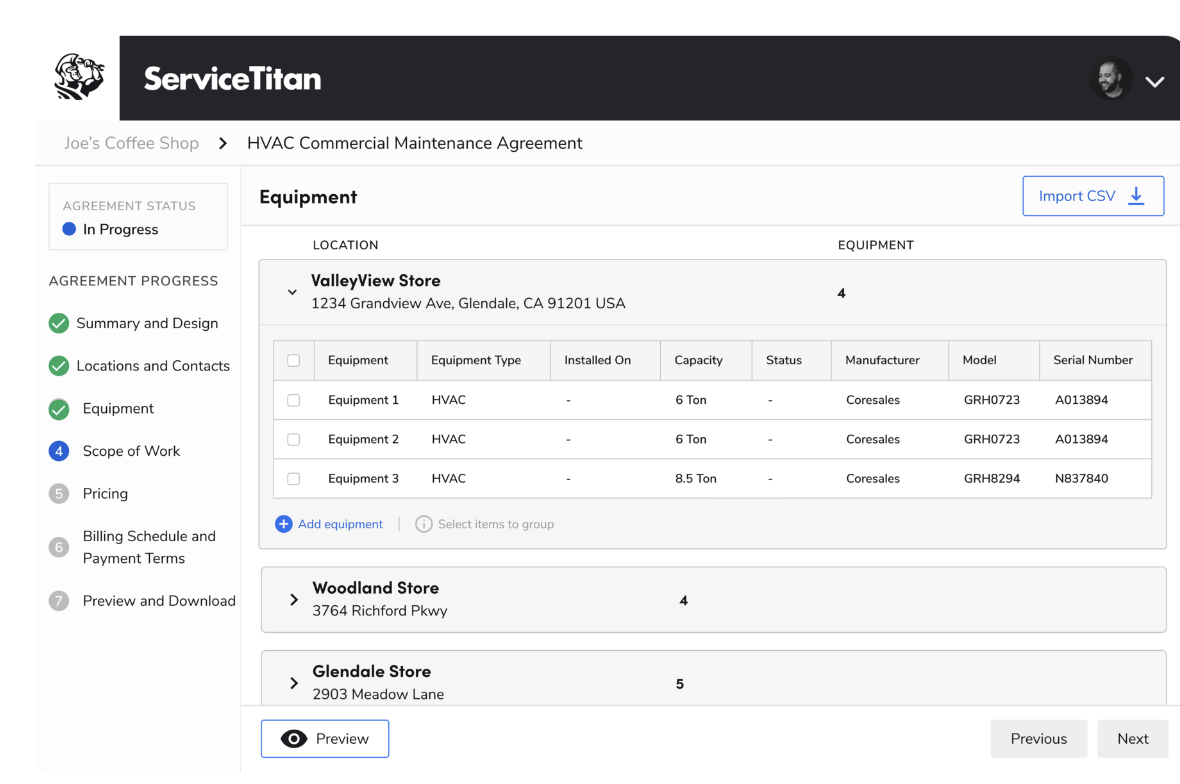
Task: Click the download arrow icon in Import CSV
Action: tap(1136, 196)
